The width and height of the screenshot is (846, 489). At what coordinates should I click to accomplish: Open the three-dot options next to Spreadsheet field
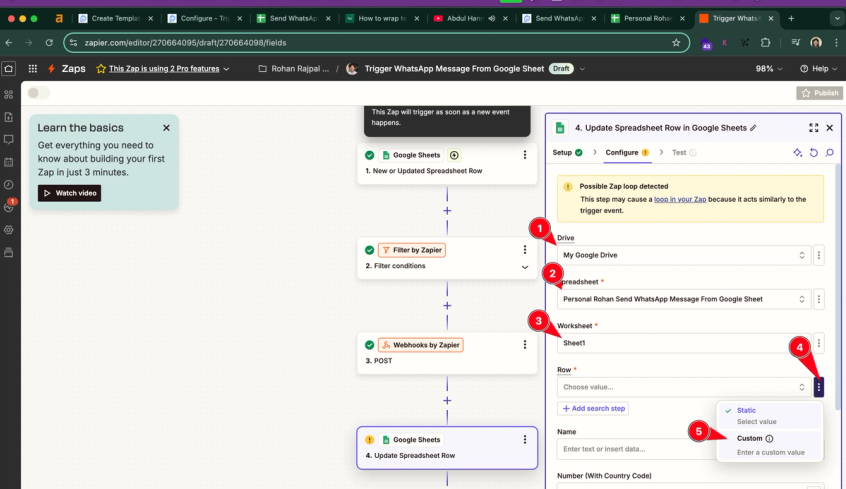tap(818, 299)
